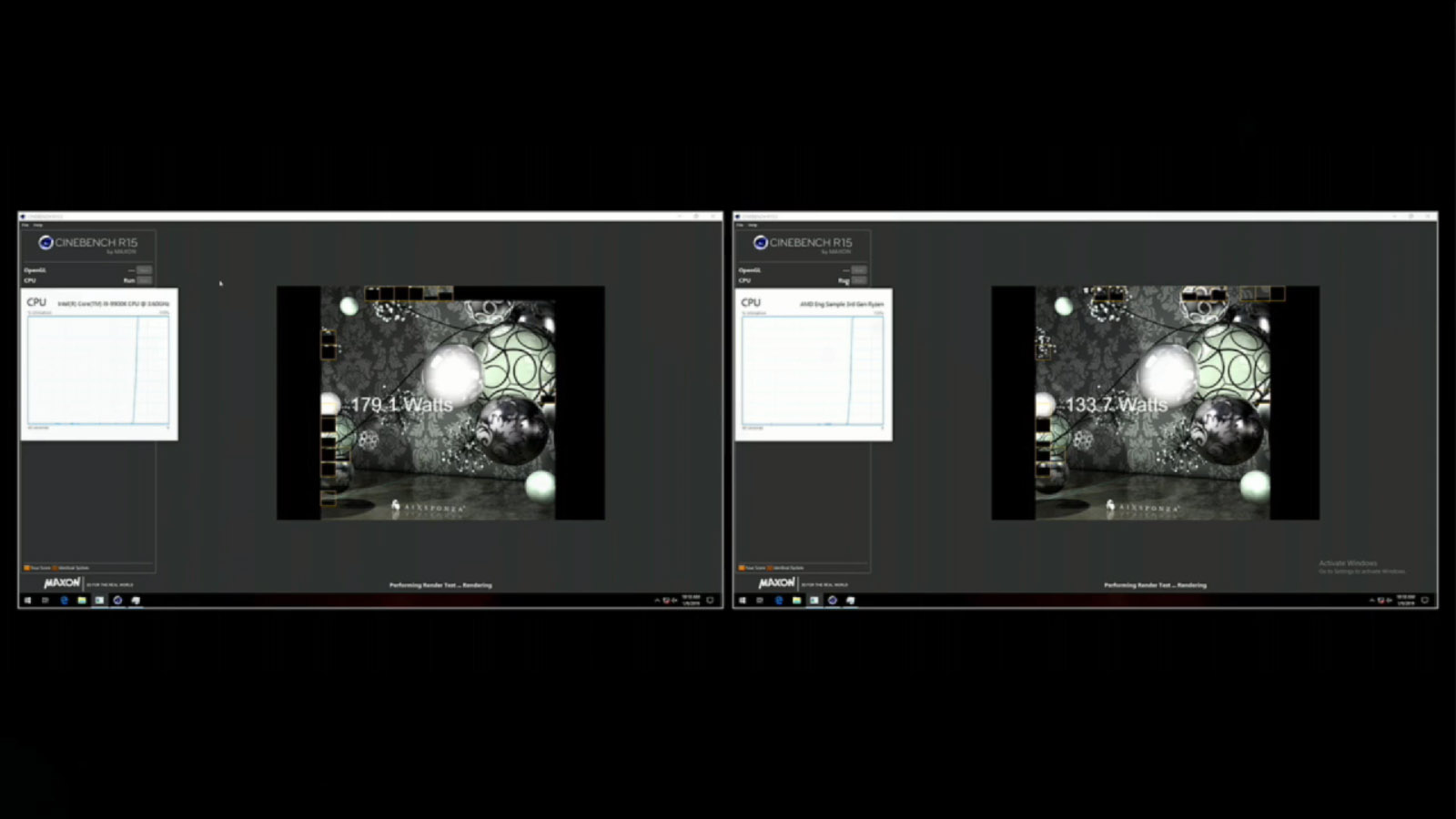
Task: Launch Edge browser from left taskbar
Action: click(64, 601)
